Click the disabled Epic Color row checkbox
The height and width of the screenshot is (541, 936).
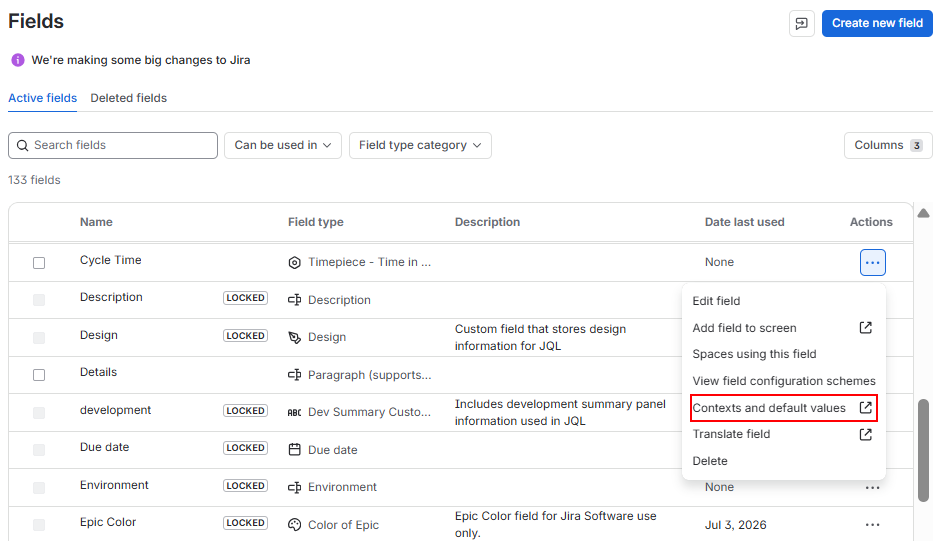coord(39,525)
